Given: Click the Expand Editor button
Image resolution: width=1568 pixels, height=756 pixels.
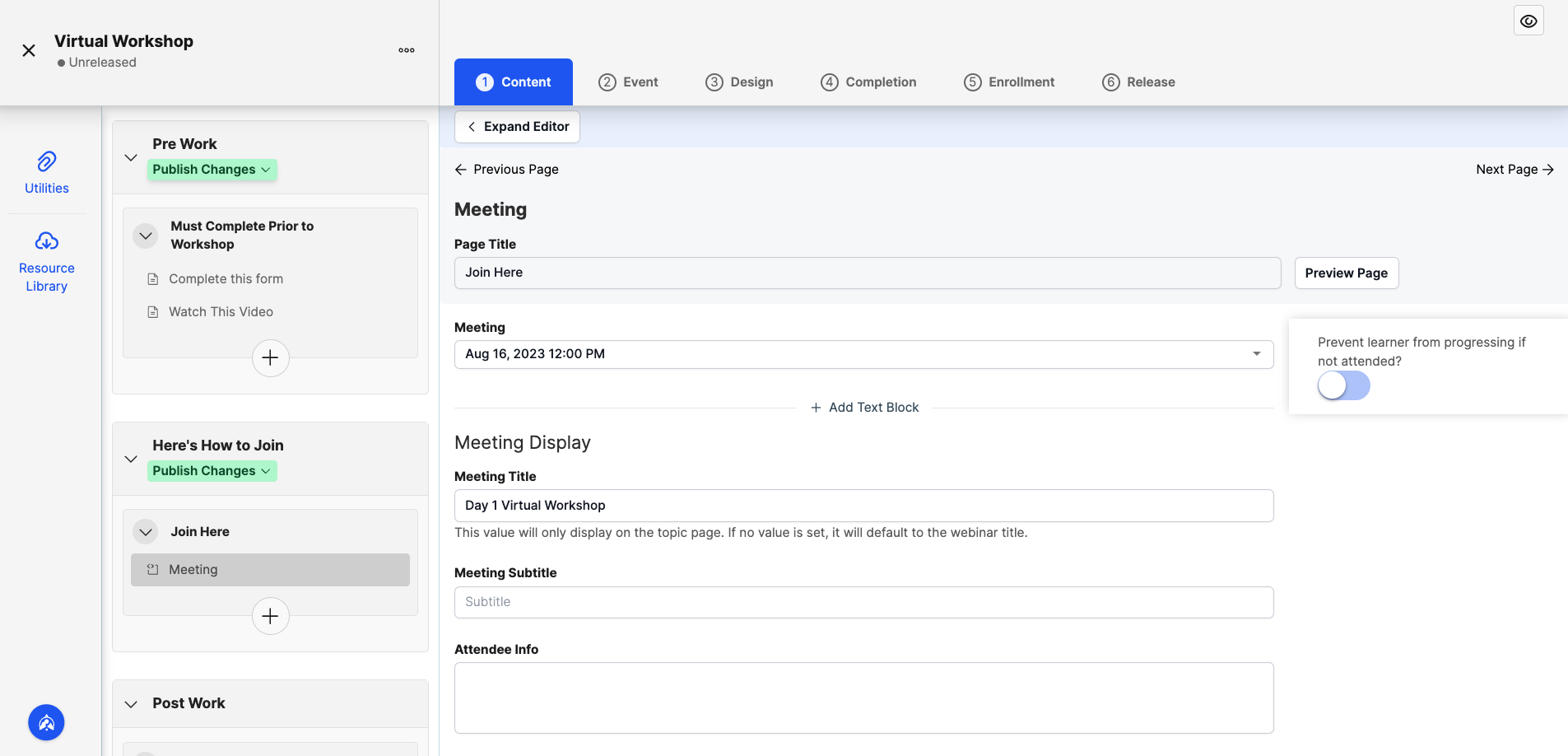Looking at the screenshot, I should pyautogui.click(x=517, y=127).
